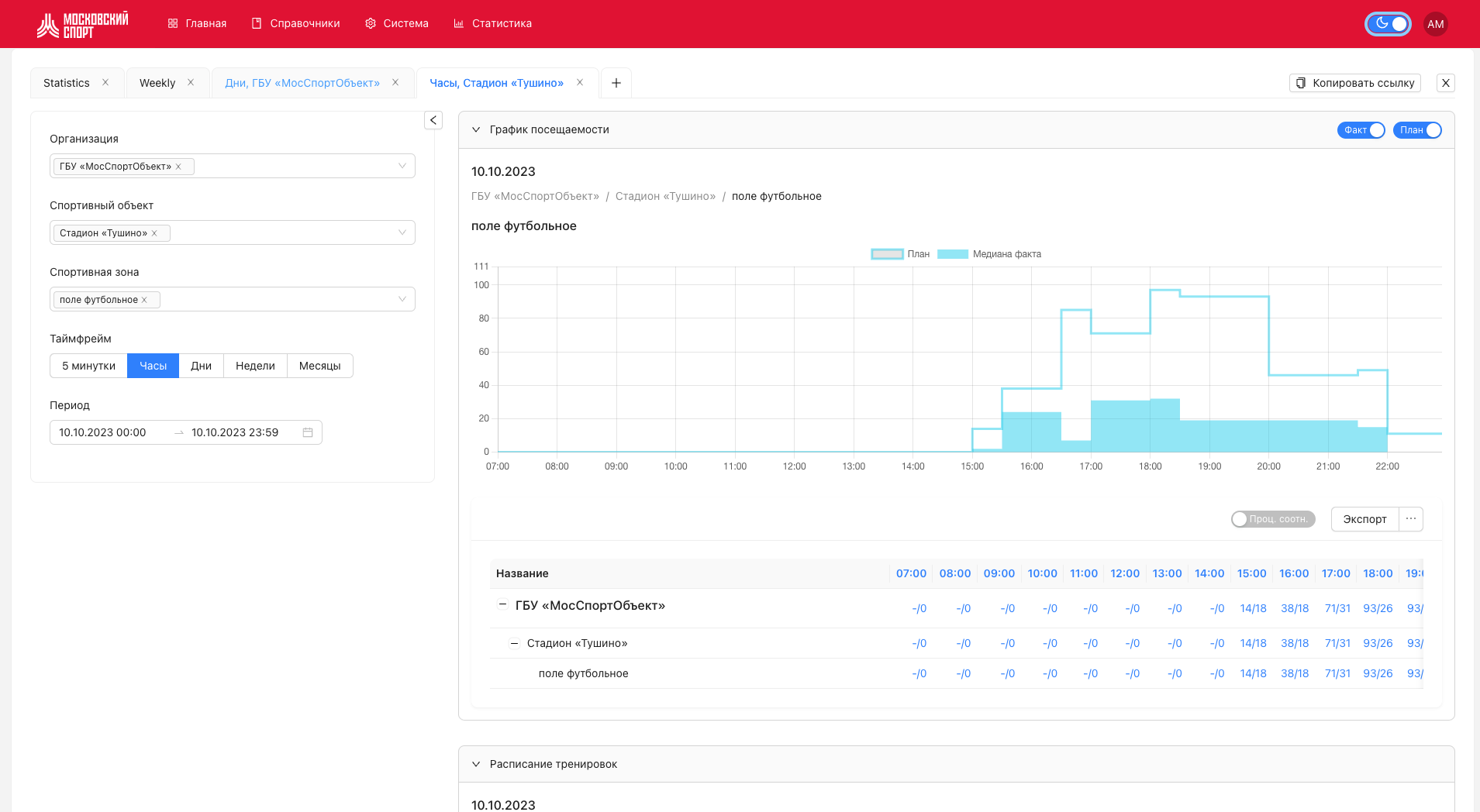Select the Недели timeframe
The height and width of the screenshot is (812, 1480).
255,366
